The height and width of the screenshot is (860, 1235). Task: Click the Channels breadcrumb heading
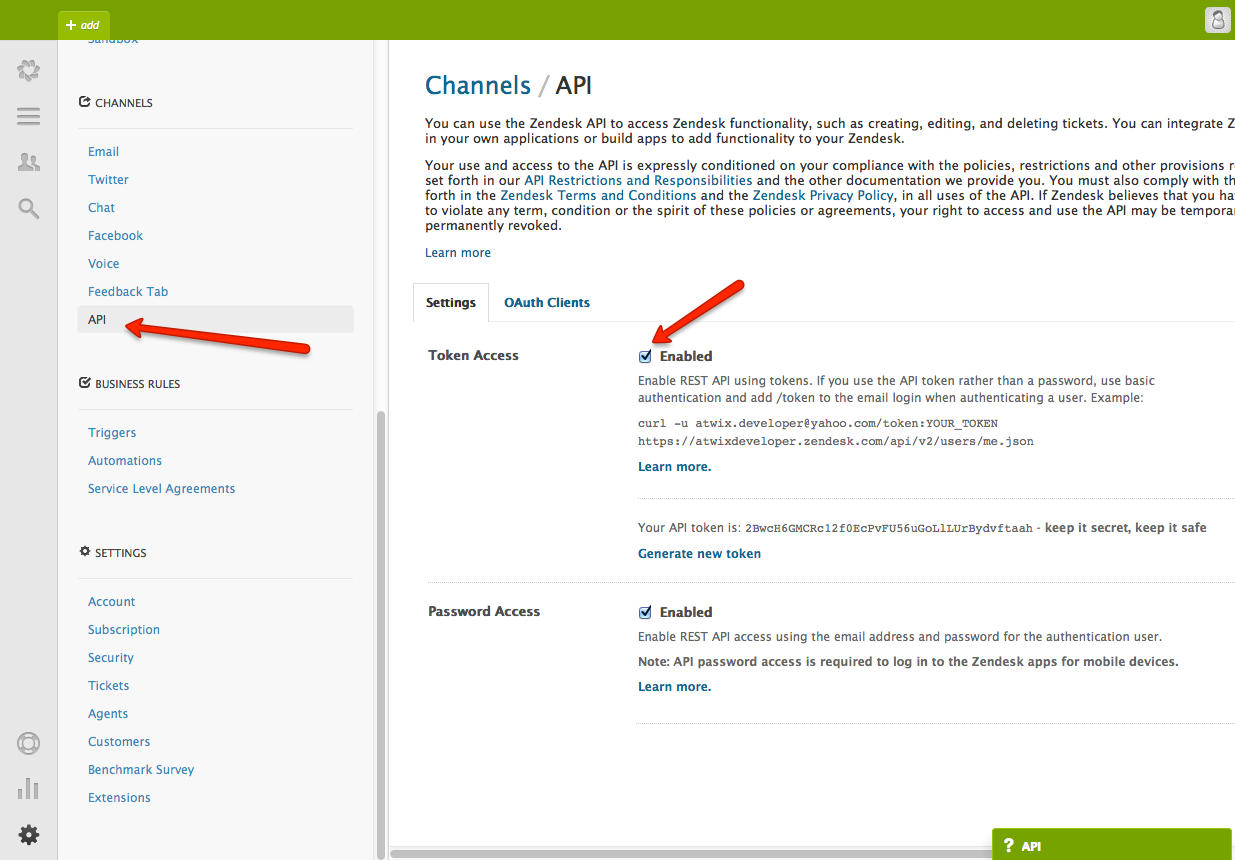(x=478, y=85)
